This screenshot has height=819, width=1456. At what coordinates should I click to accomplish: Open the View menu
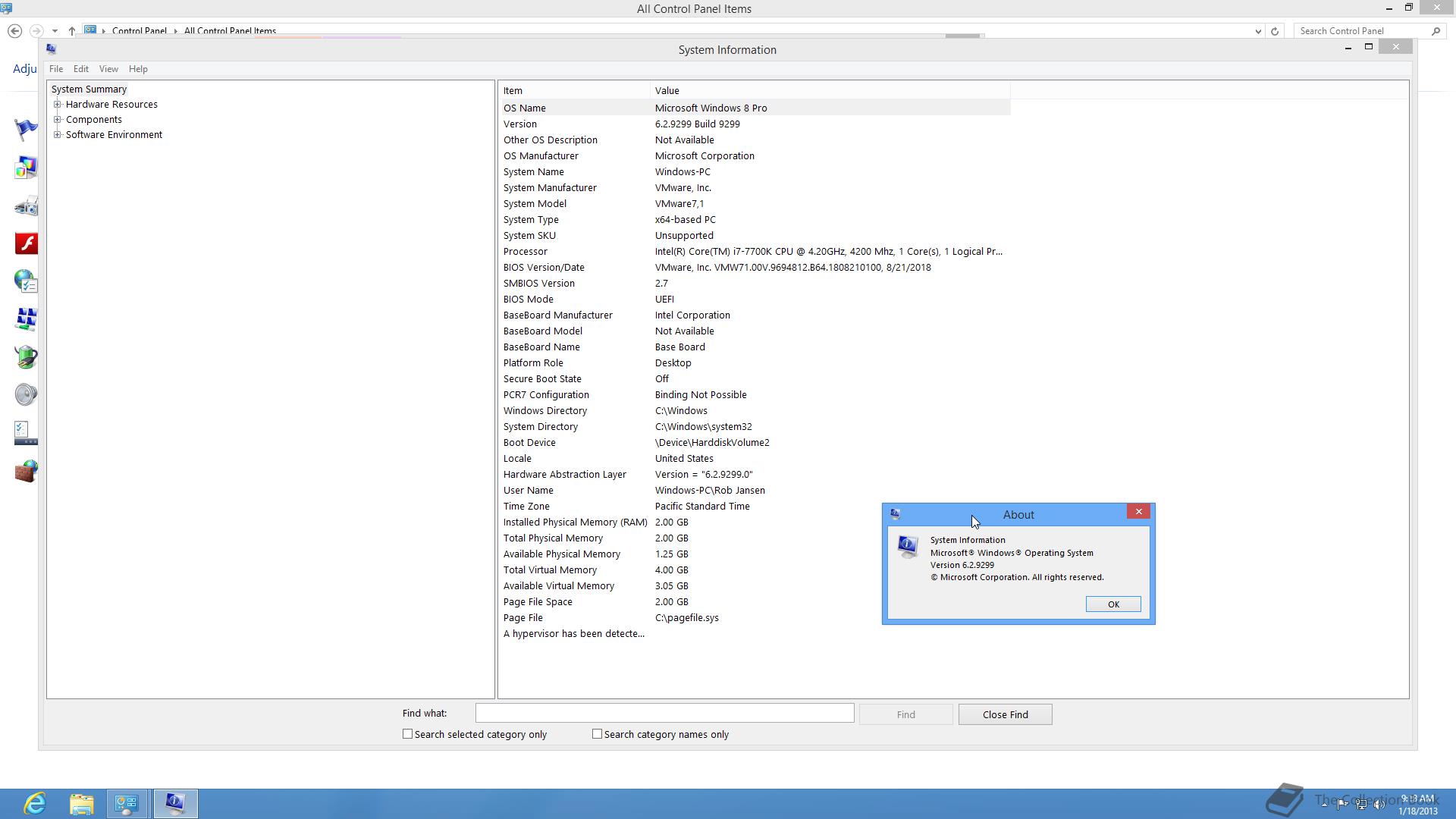point(108,69)
